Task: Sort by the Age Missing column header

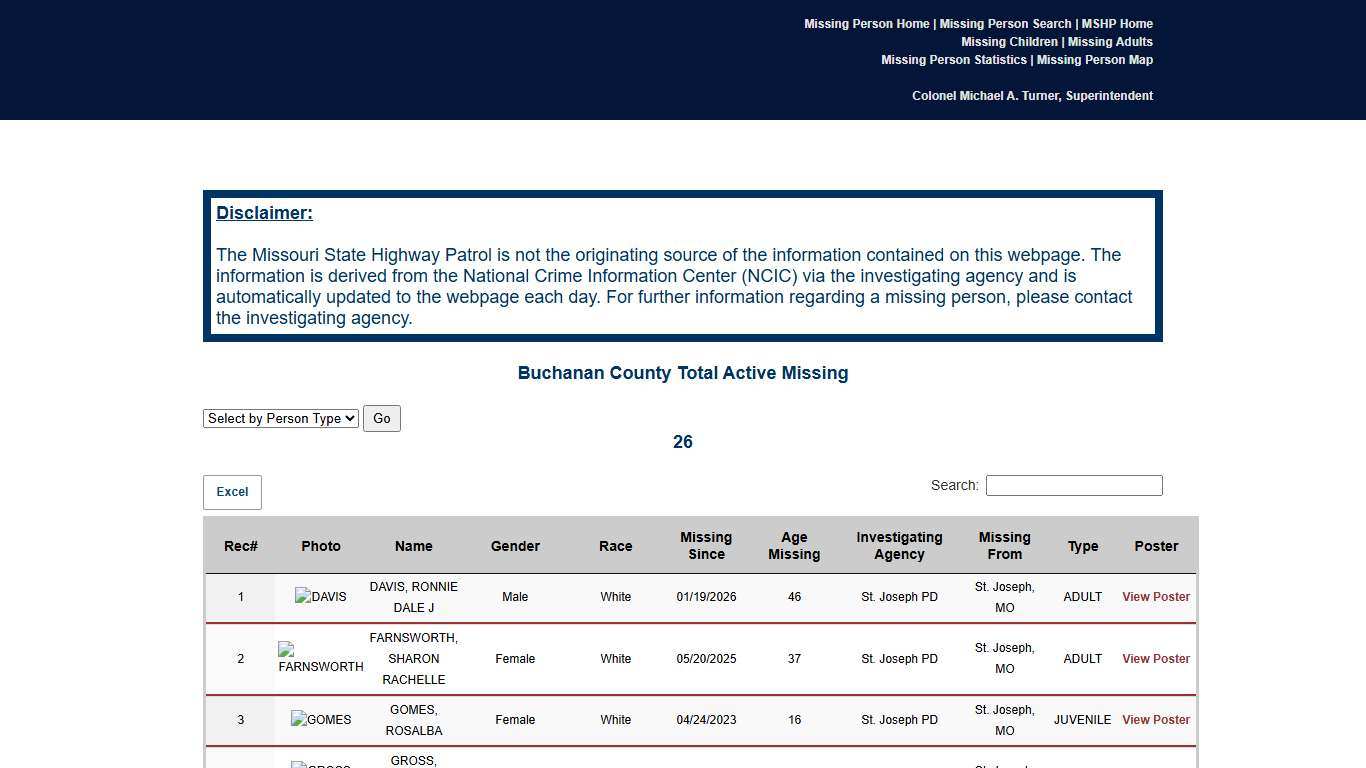Action: (x=794, y=546)
